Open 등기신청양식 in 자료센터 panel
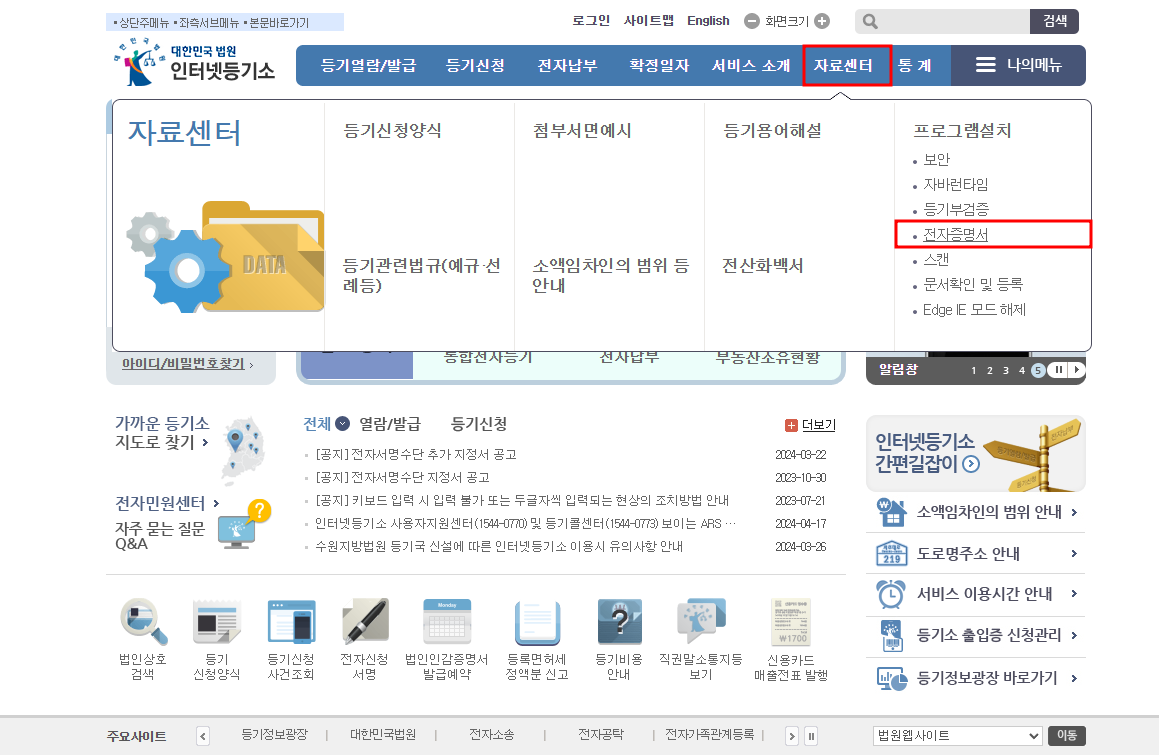 click(392, 131)
